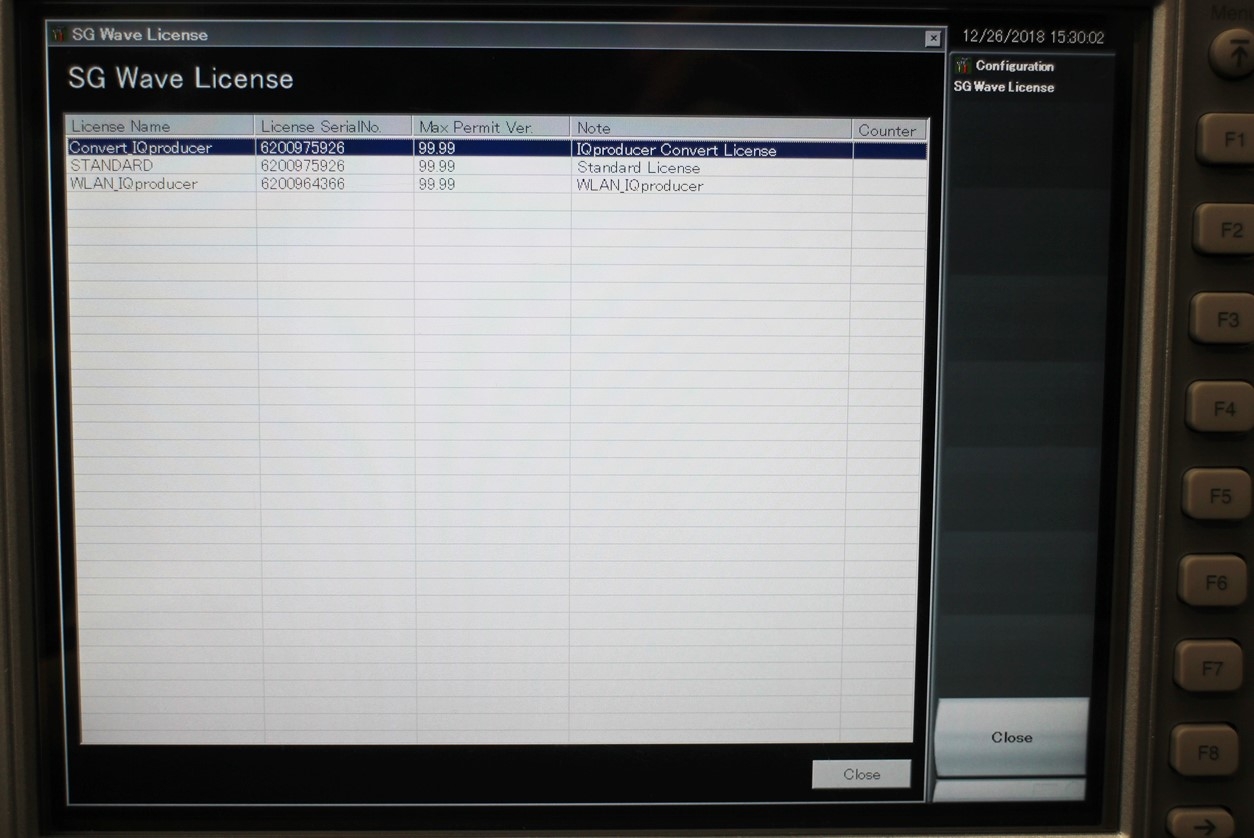Click the SG Wave License title bar icon
The height and width of the screenshot is (838, 1254).
click(x=57, y=35)
